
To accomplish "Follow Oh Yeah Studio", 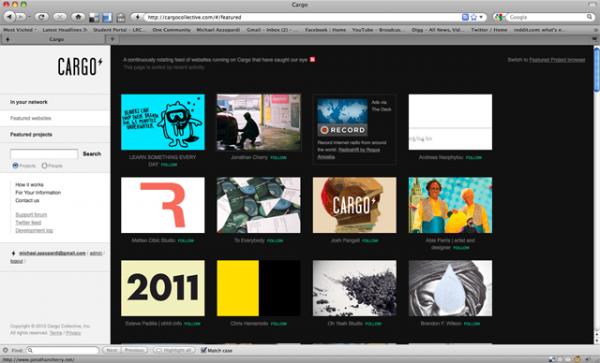I will point(373,324).
